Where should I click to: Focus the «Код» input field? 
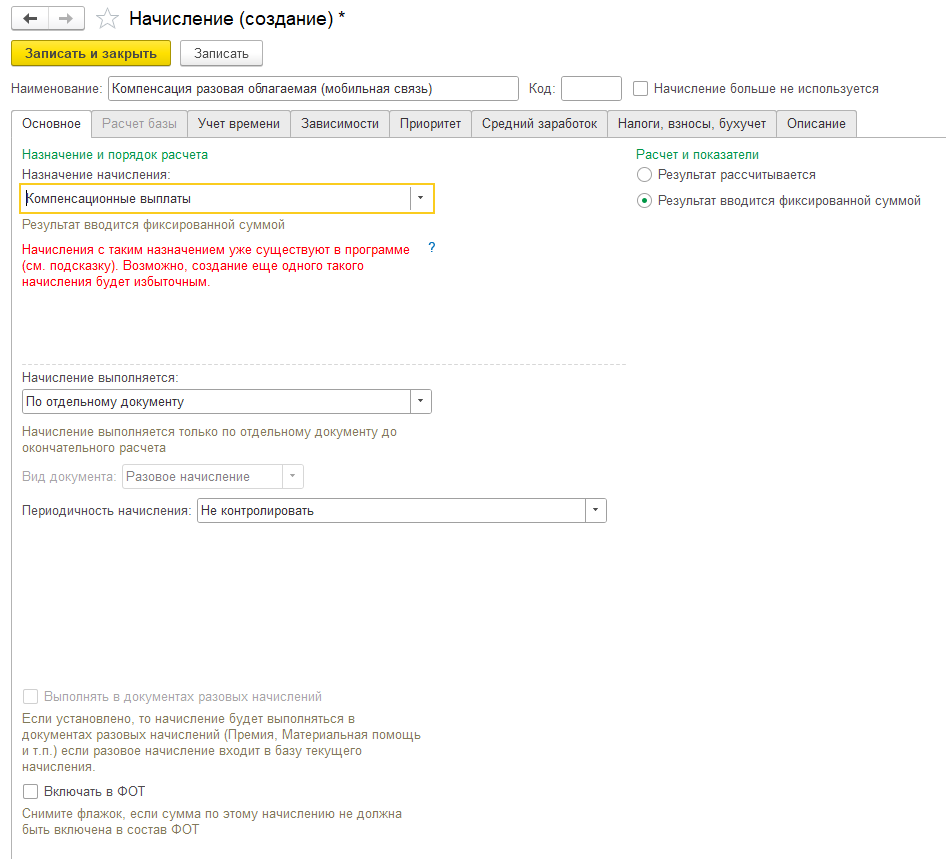coord(591,89)
